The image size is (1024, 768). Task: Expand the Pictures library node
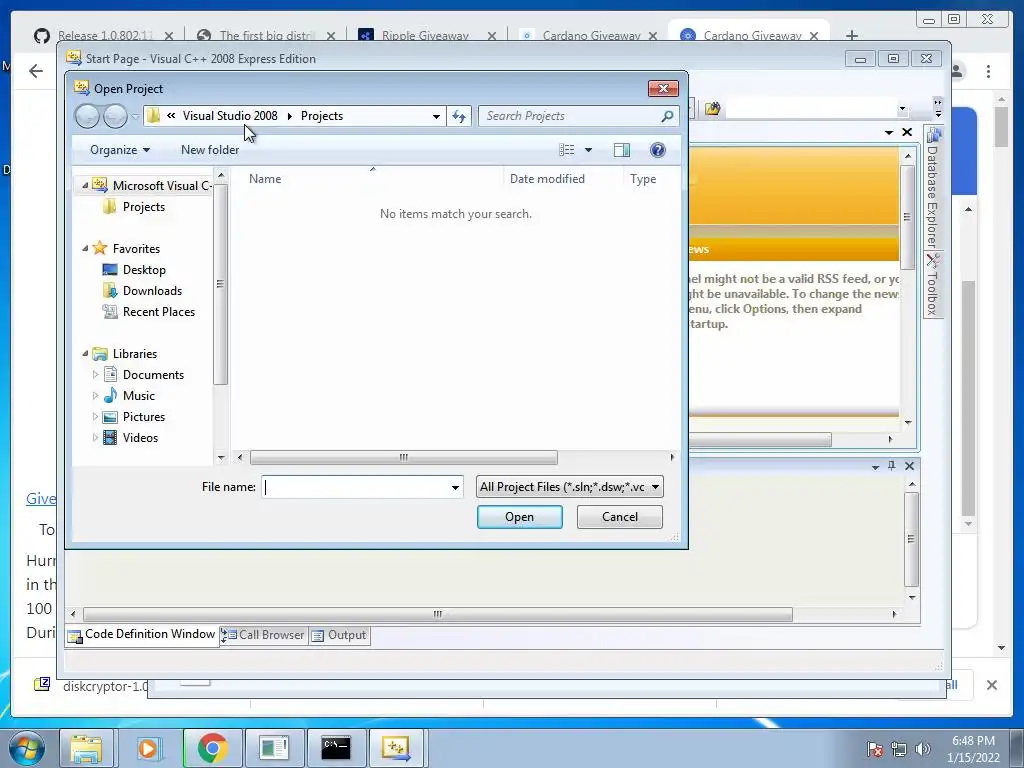pos(95,417)
